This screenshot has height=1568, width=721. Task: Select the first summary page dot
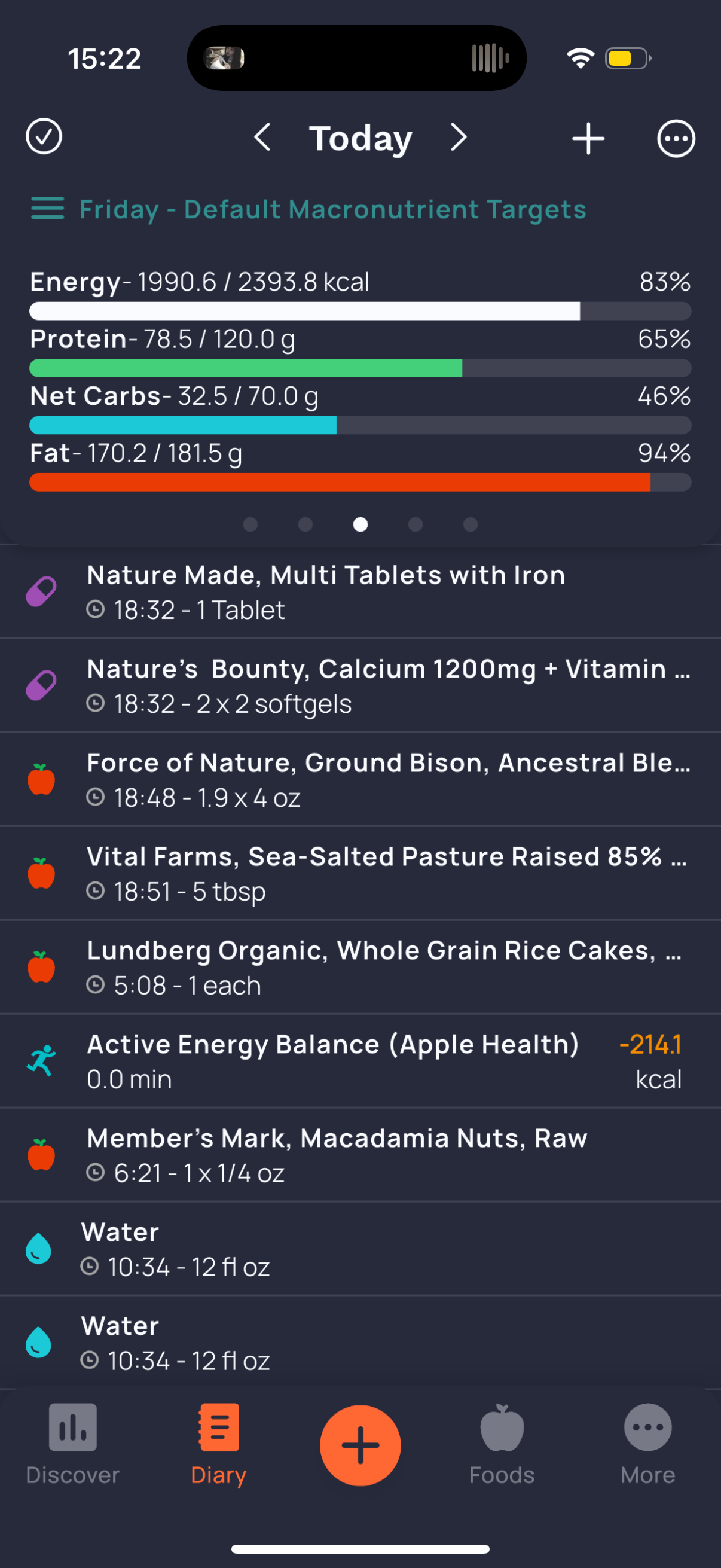click(250, 524)
